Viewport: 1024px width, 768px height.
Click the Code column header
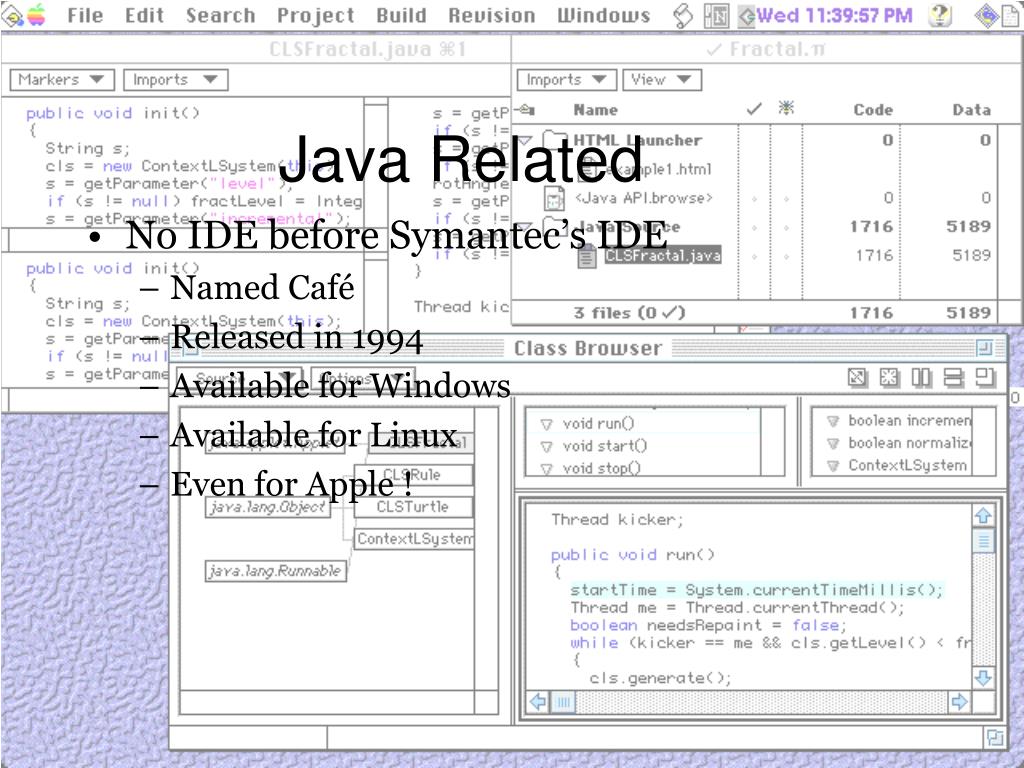[x=873, y=110]
